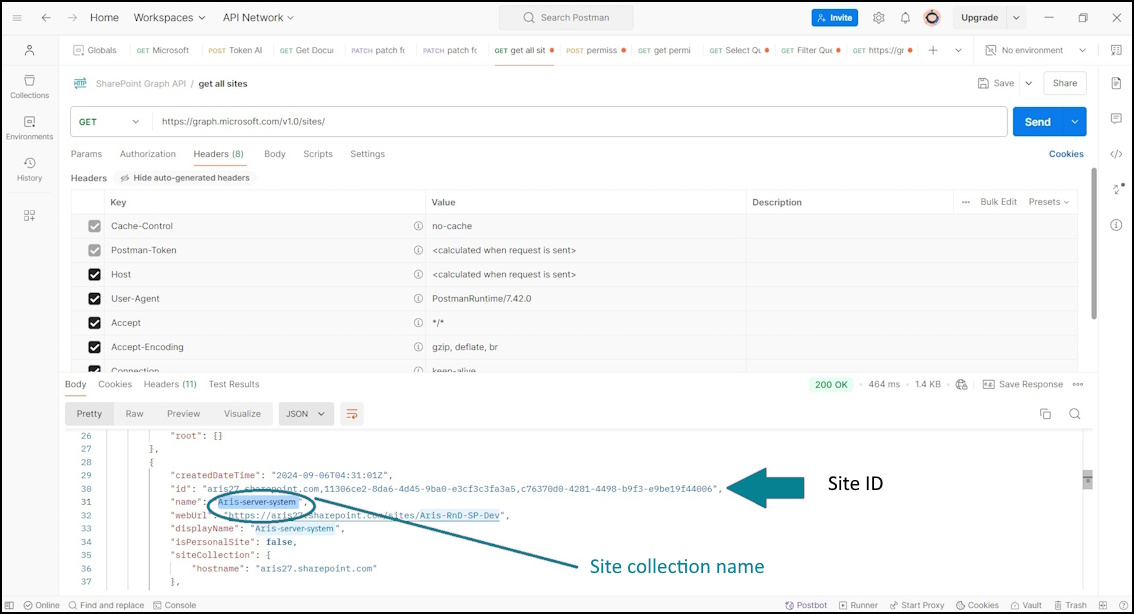This screenshot has height=614, width=1134.
Task: Add a new request tab with plus
Action: (933, 50)
